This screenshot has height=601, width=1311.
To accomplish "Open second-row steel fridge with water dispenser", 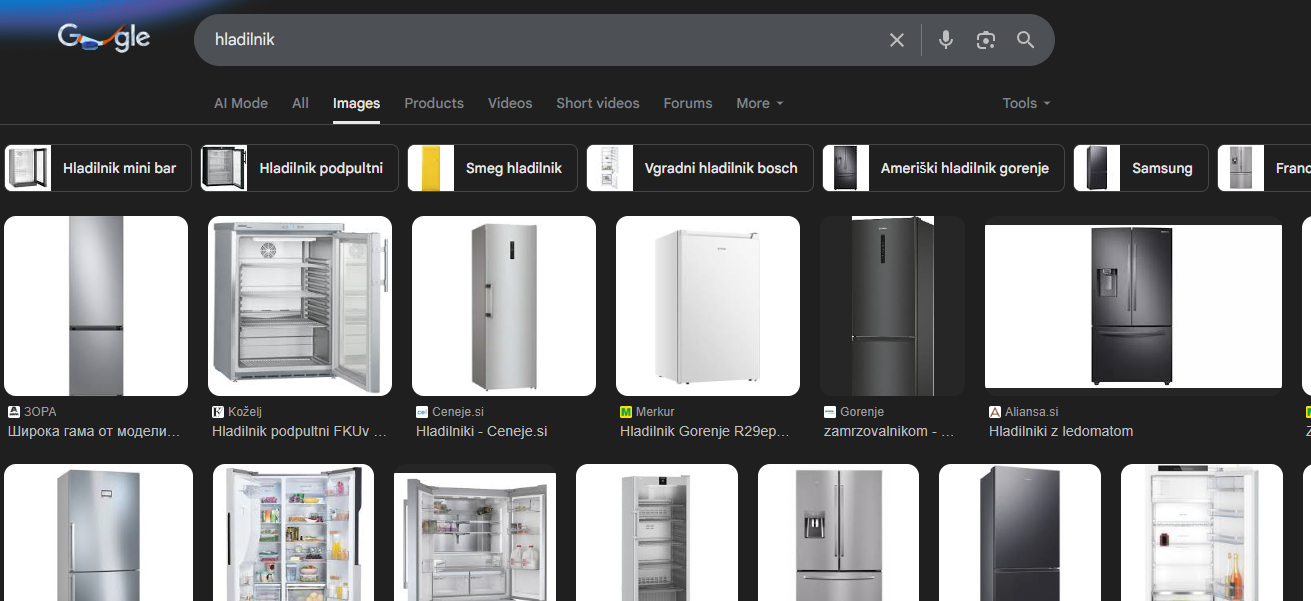I will (x=838, y=533).
